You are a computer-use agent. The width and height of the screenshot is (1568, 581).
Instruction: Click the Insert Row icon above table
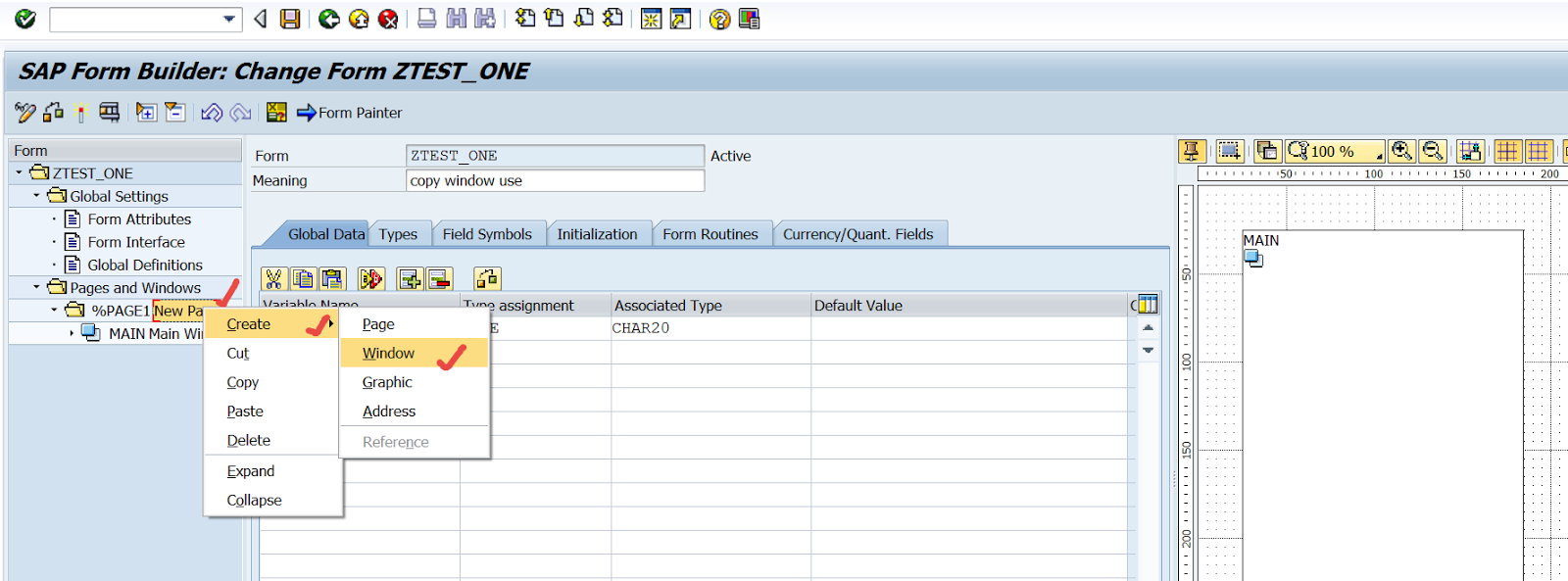point(410,279)
